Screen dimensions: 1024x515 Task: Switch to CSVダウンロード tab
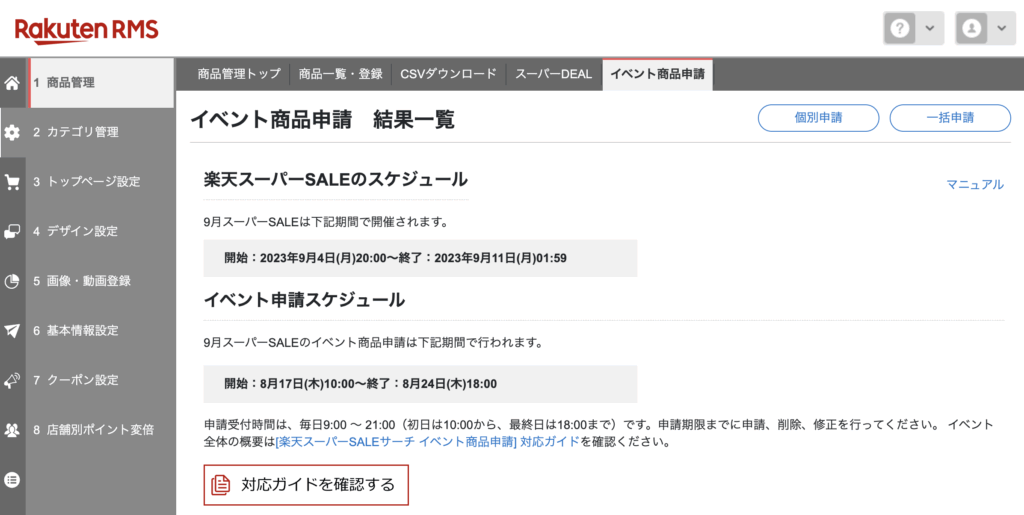tap(448, 74)
